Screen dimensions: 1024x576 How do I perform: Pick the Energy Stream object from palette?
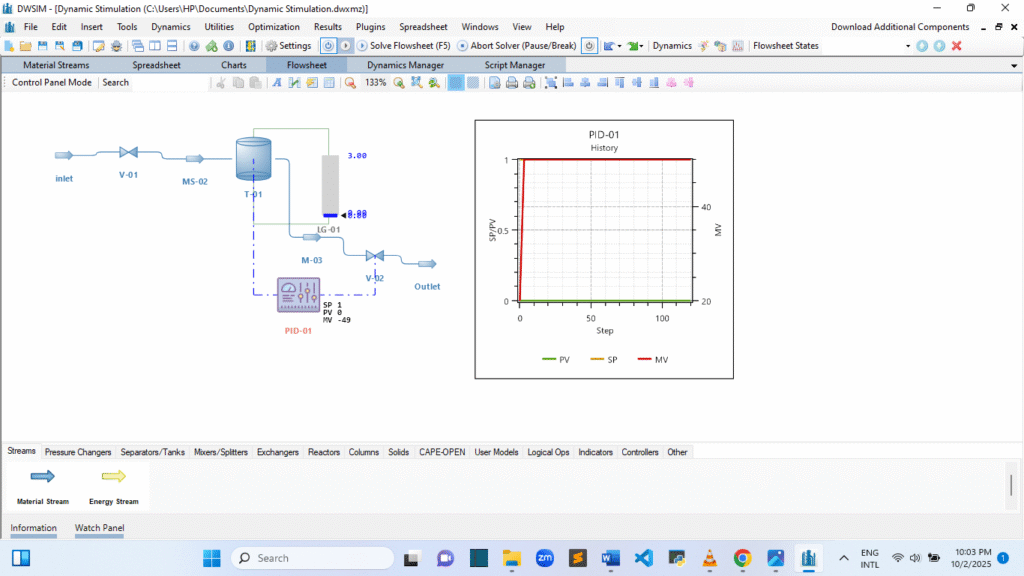coord(114,477)
